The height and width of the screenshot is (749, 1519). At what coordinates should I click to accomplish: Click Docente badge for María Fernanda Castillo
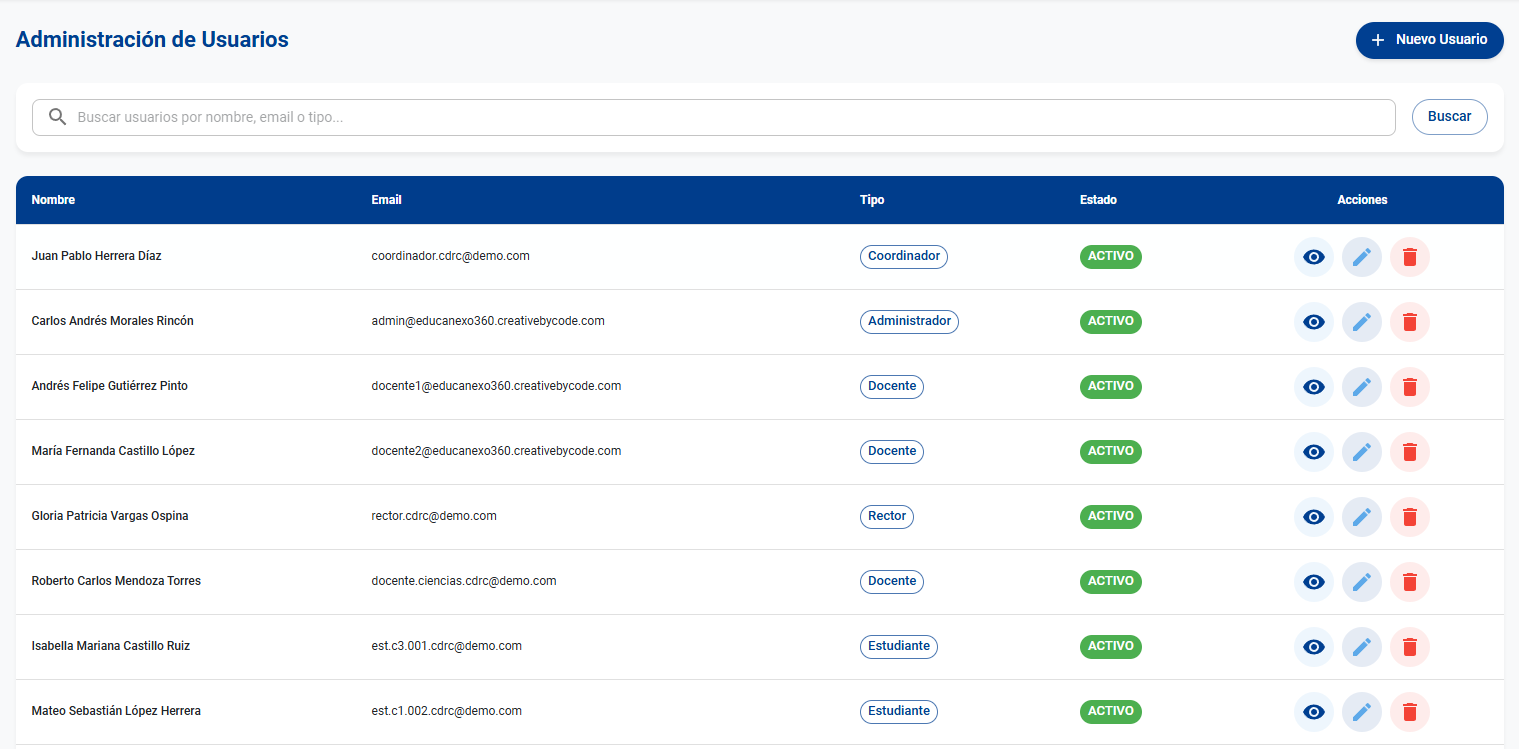tap(892, 451)
